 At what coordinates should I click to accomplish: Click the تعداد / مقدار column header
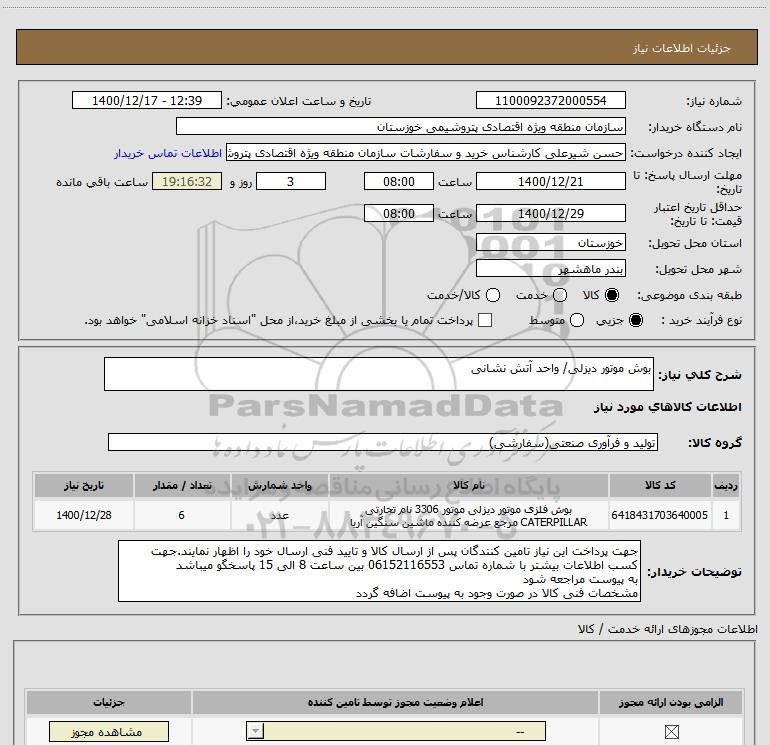182,485
